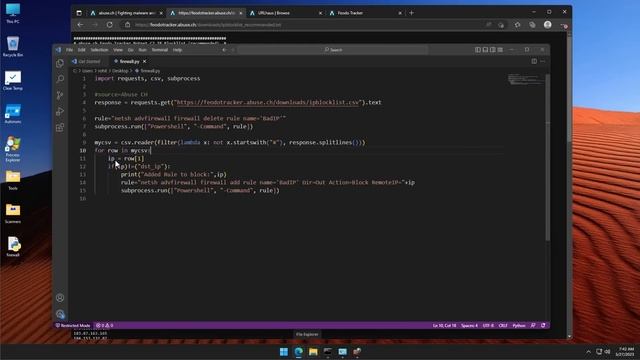
Task: Open Run and Debug view
Action: point(60,111)
